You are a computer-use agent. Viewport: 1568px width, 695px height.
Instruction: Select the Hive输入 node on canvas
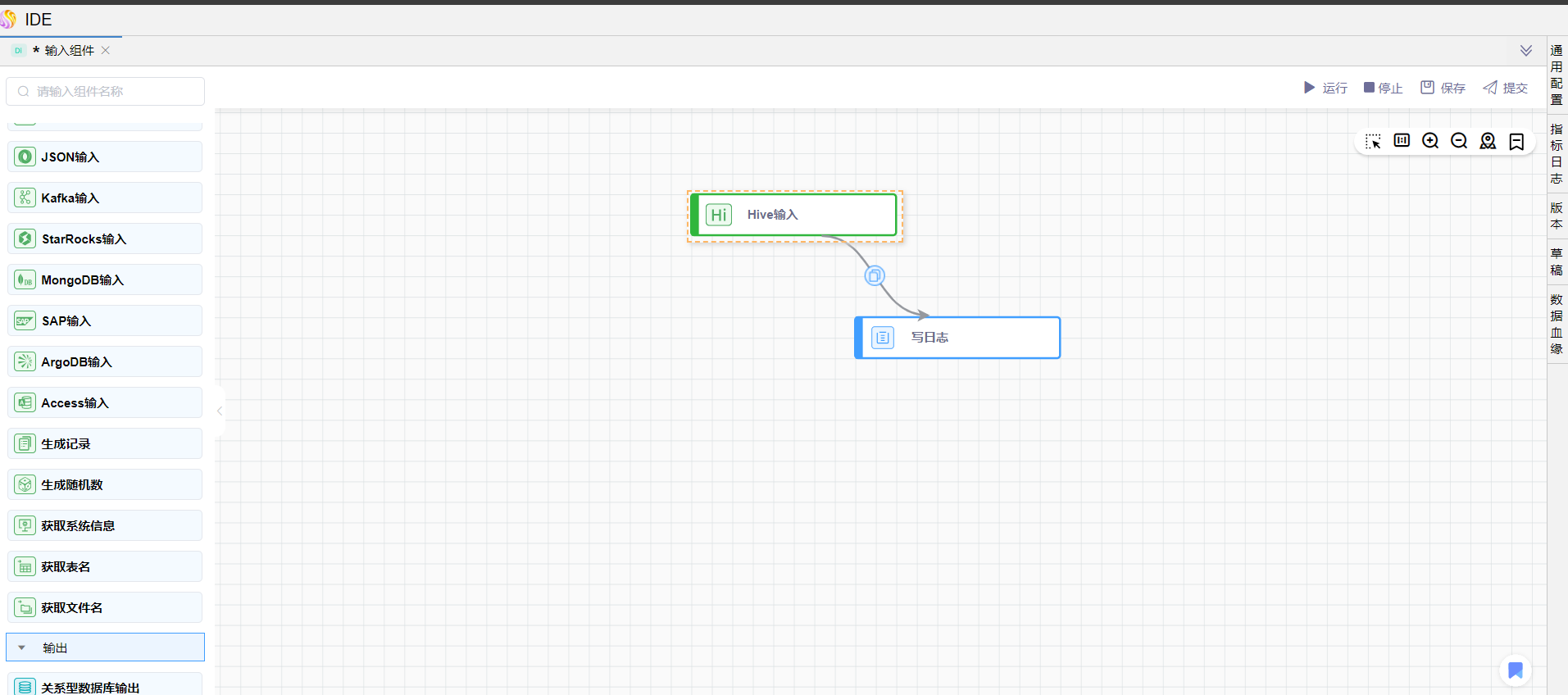pyautogui.click(x=793, y=215)
